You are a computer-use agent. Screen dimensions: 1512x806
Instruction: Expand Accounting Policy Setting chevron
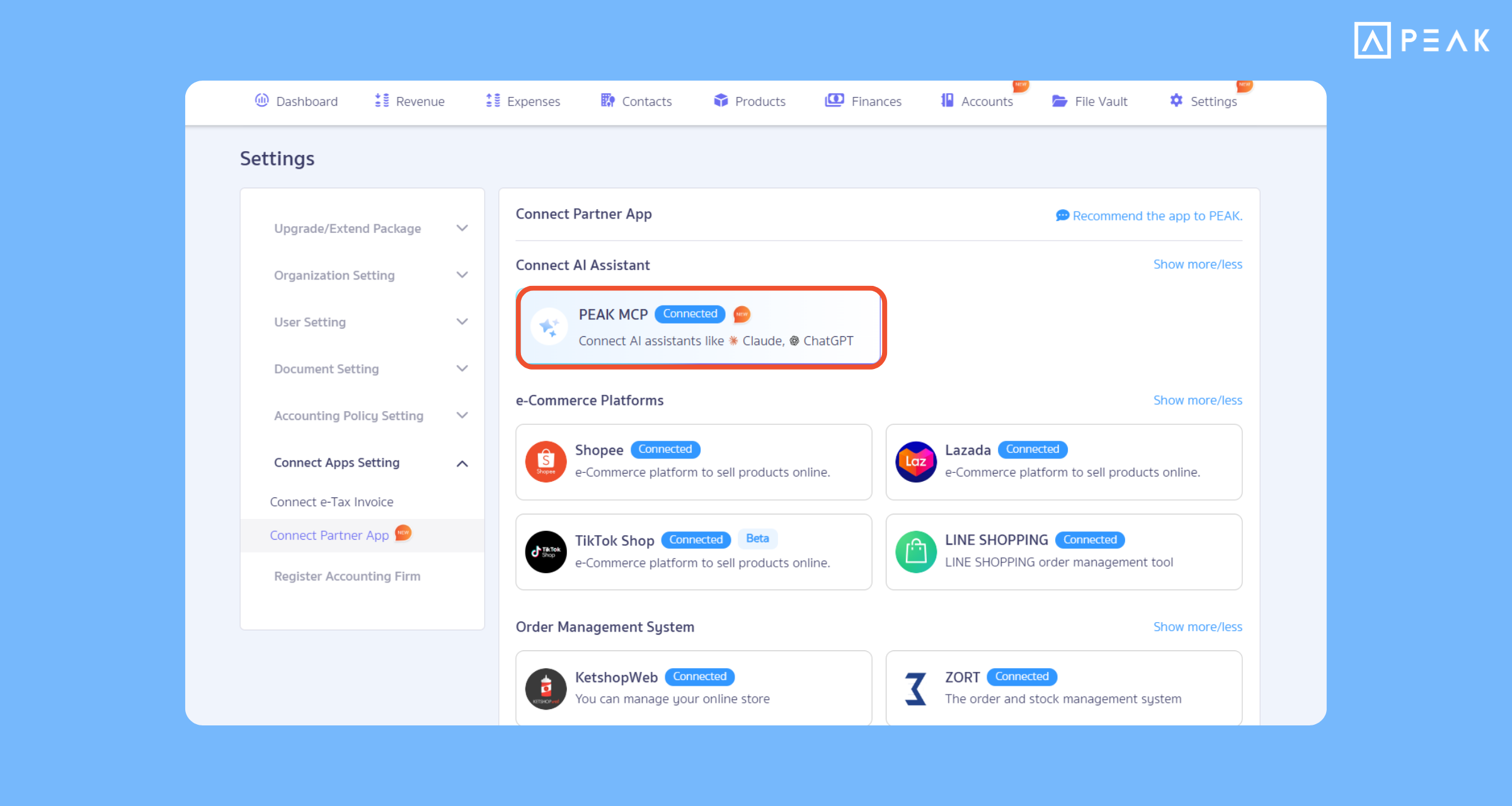(x=462, y=415)
